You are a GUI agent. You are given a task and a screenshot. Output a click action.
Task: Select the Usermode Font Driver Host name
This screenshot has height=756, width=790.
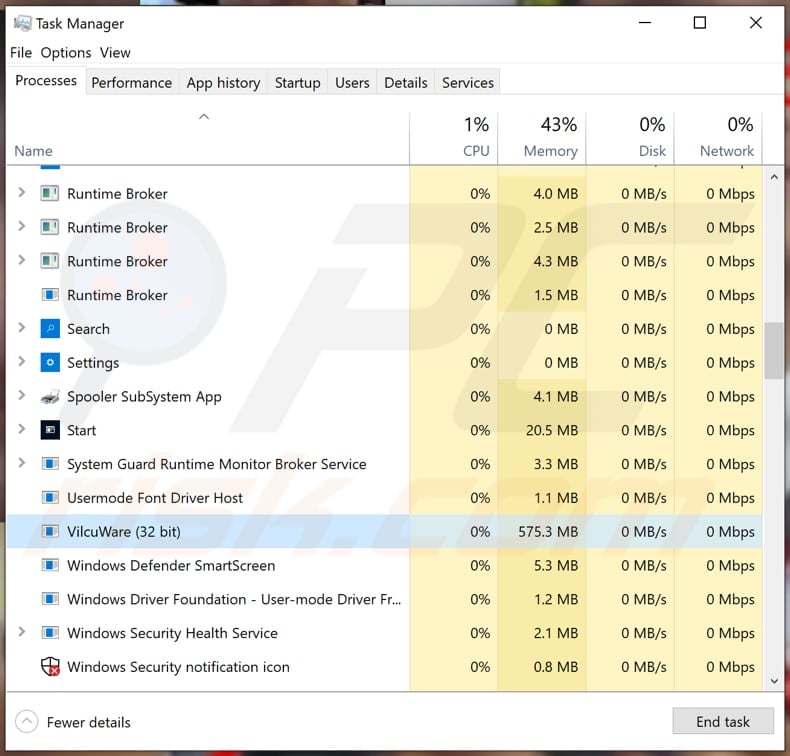[x=155, y=498]
